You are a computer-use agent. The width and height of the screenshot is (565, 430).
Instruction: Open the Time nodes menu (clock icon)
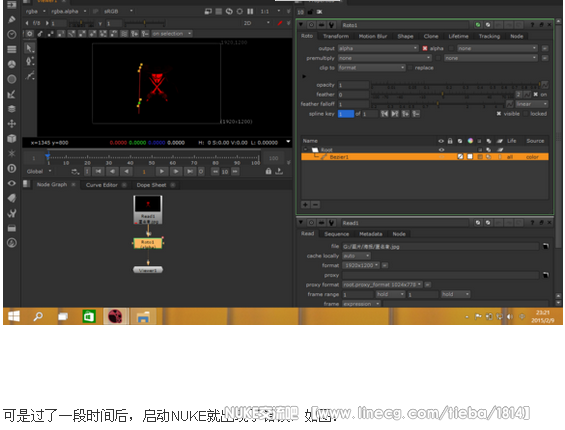(x=12, y=34)
